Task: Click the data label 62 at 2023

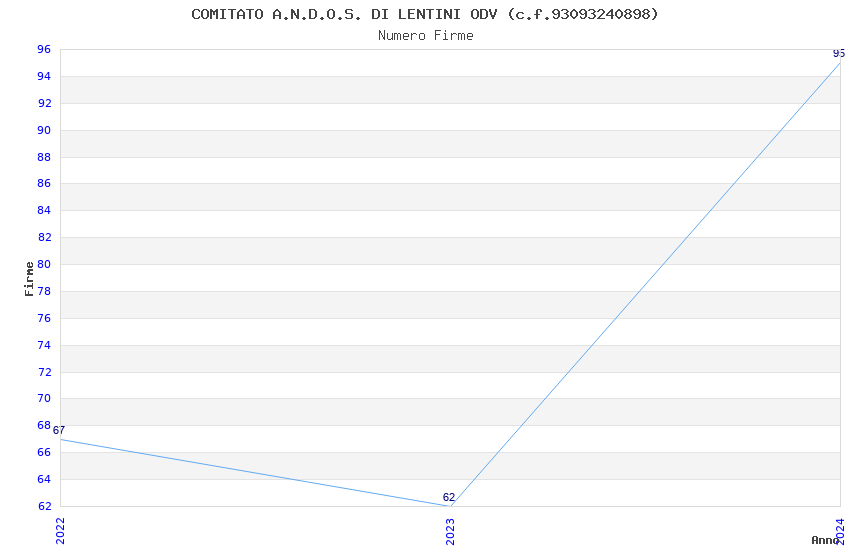Action: tap(449, 497)
